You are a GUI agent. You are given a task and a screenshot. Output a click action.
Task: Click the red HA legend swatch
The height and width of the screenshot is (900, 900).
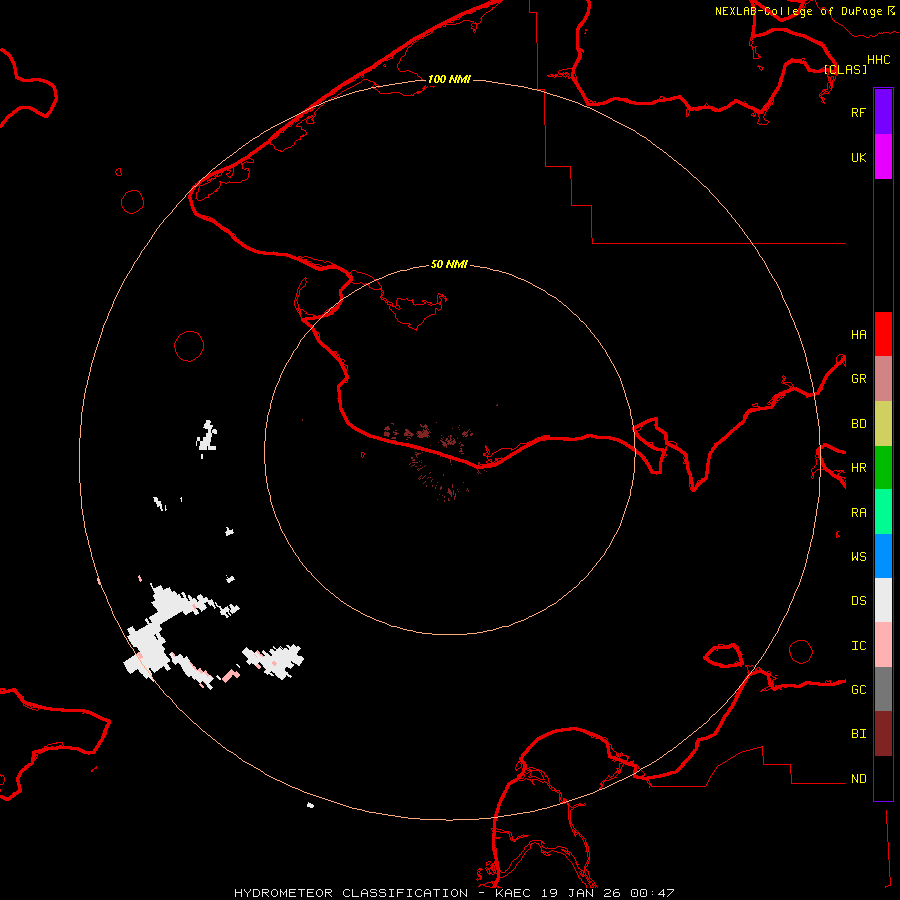(x=883, y=334)
